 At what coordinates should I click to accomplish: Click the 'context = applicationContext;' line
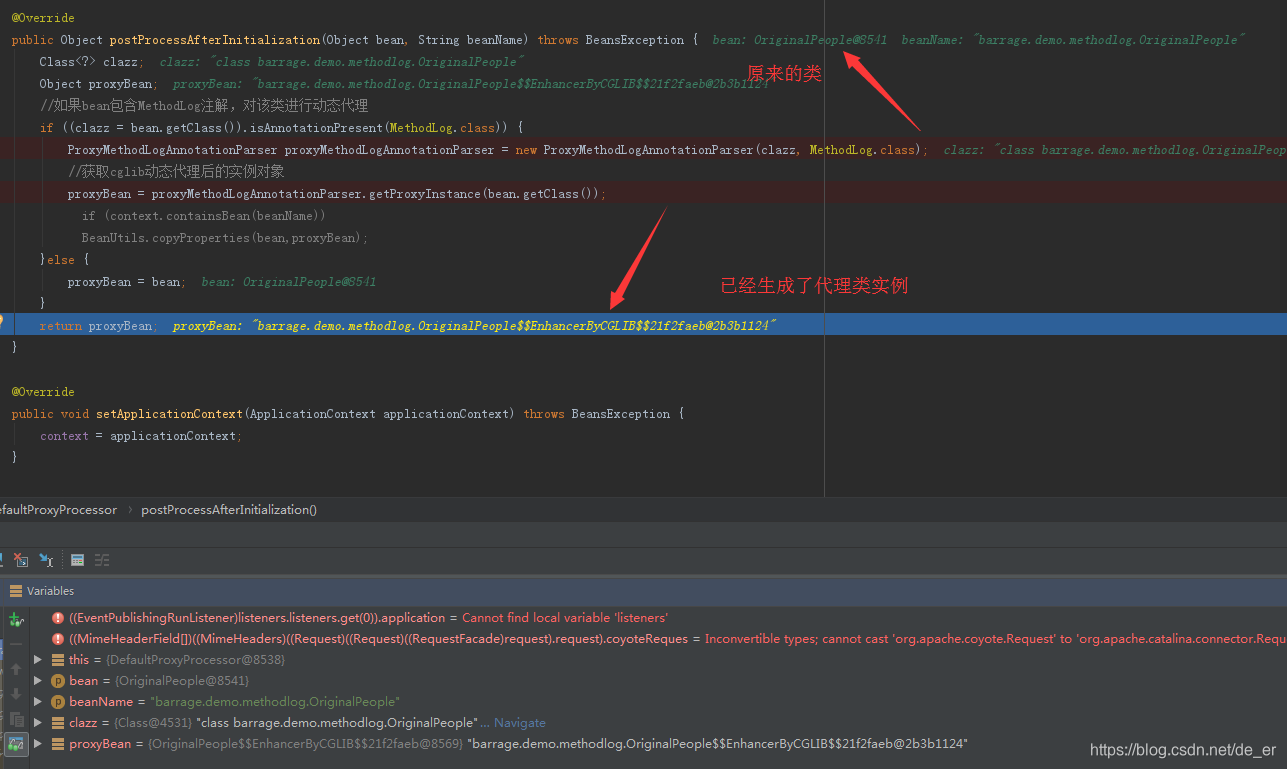click(141, 435)
